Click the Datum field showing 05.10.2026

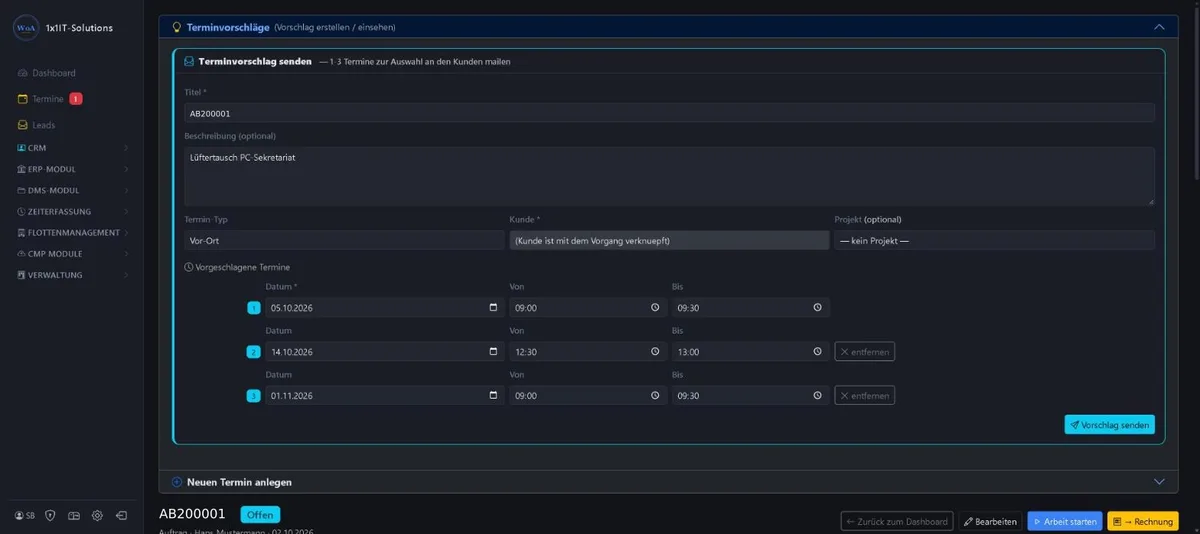385,308
